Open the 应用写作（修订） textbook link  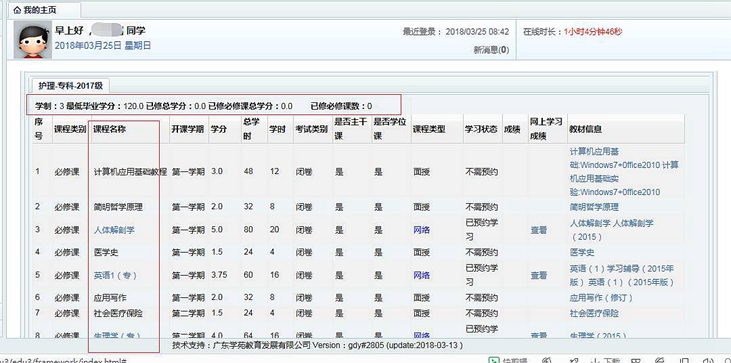click(601, 298)
